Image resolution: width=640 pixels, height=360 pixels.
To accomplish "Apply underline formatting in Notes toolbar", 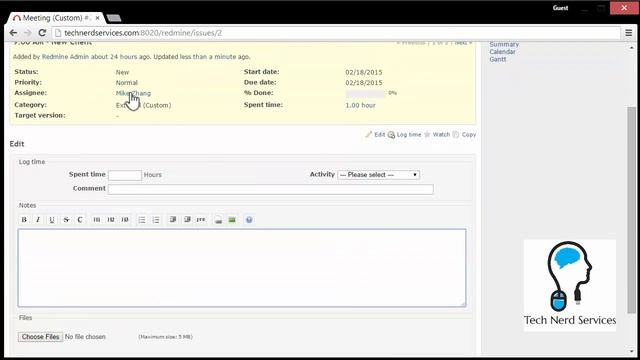I will point(52,220).
